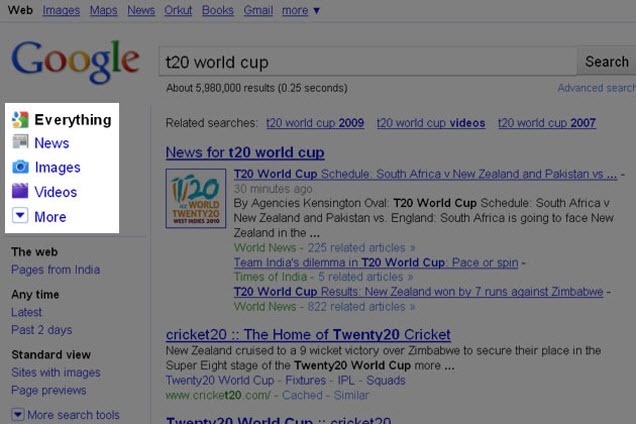Open T20 World Cup Schedule news article
This screenshot has width=636, height=424.
425,174
